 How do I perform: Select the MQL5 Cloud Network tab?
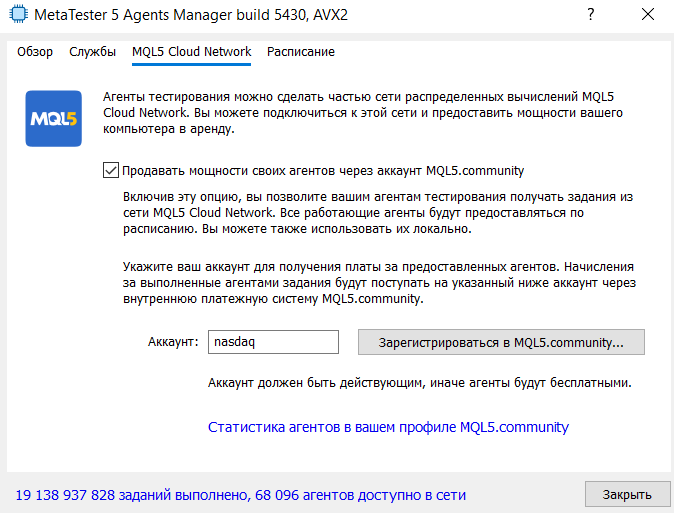[192, 52]
